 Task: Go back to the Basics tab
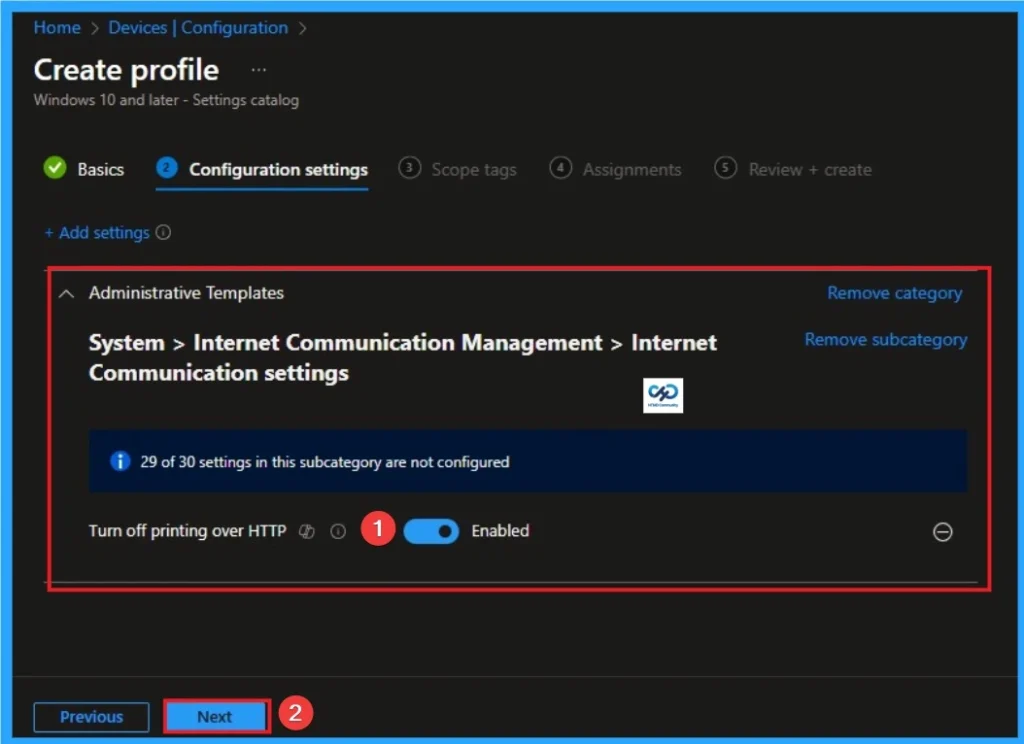pos(100,169)
